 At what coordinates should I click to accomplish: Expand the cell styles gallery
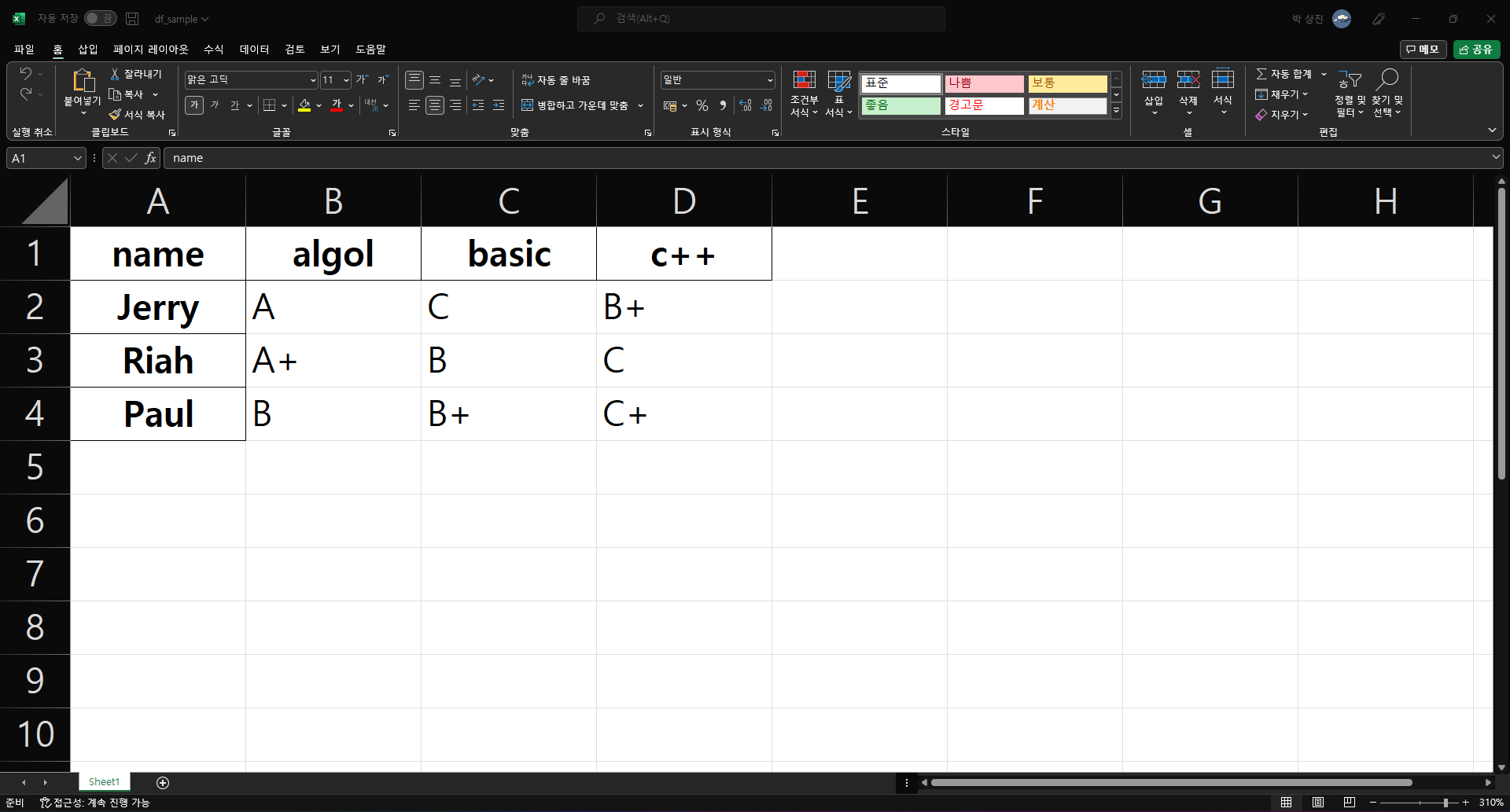tap(1116, 110)
